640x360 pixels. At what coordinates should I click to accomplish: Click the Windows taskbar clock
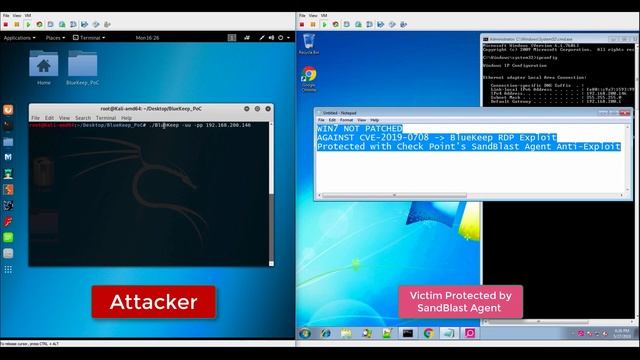pyautogui.click(x=622, y=333)
